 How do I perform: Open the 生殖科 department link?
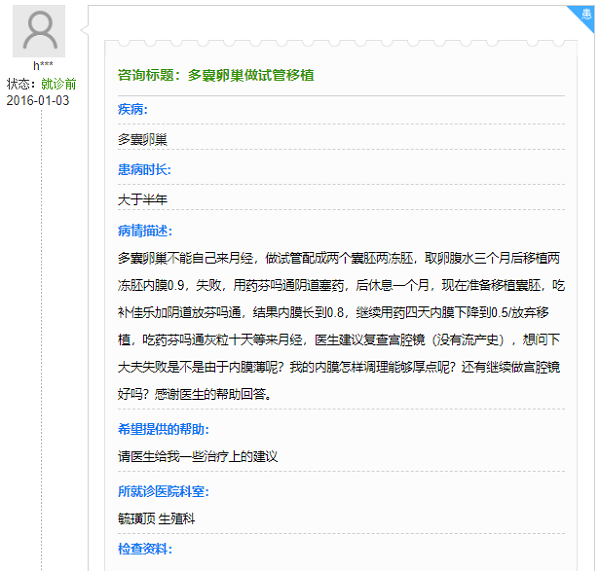pos(176,519)
